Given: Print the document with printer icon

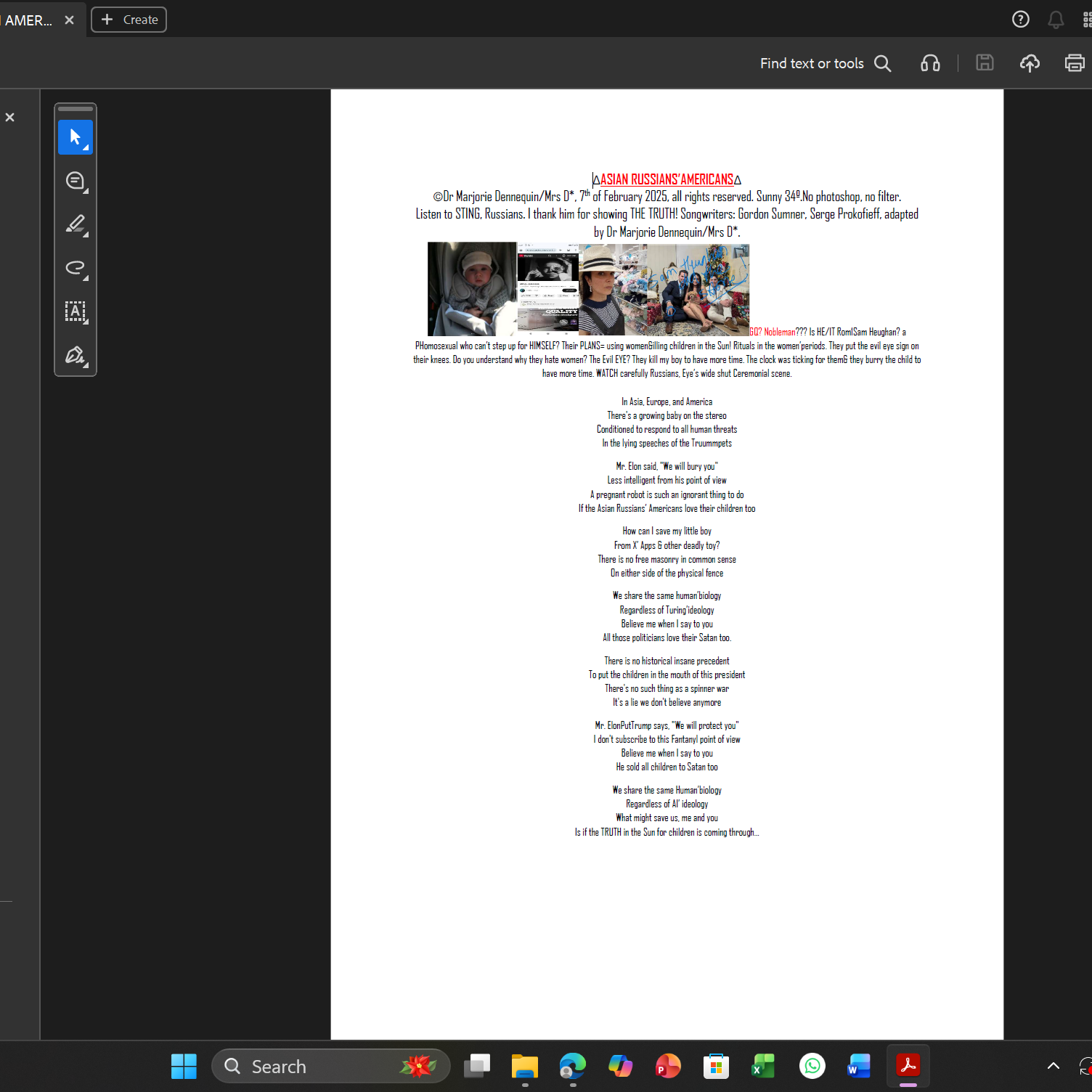Looking at the screenshot, I should [1075, 63].
